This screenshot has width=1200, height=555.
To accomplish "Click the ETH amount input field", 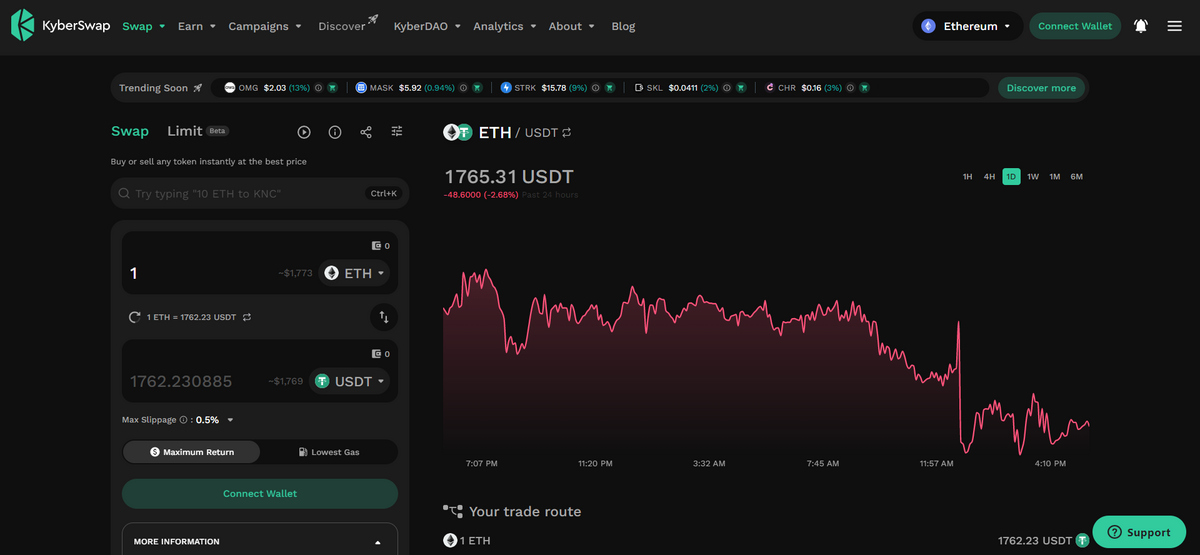I will [200, 273].
